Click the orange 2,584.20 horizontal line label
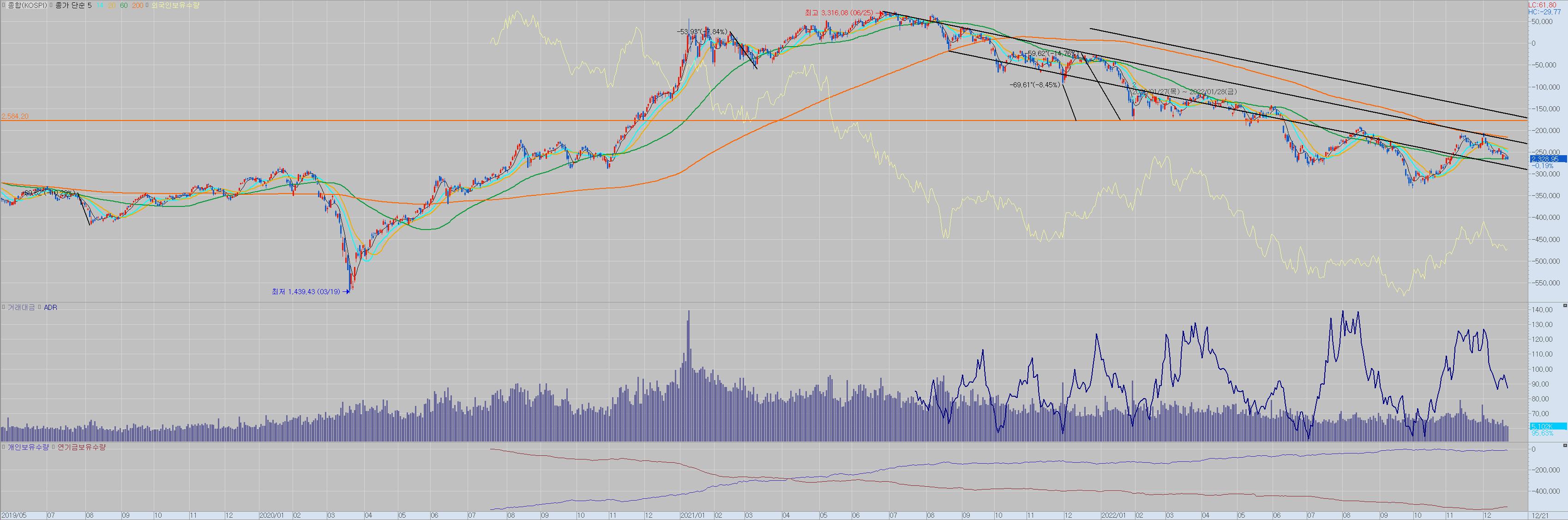 [15, 116]
